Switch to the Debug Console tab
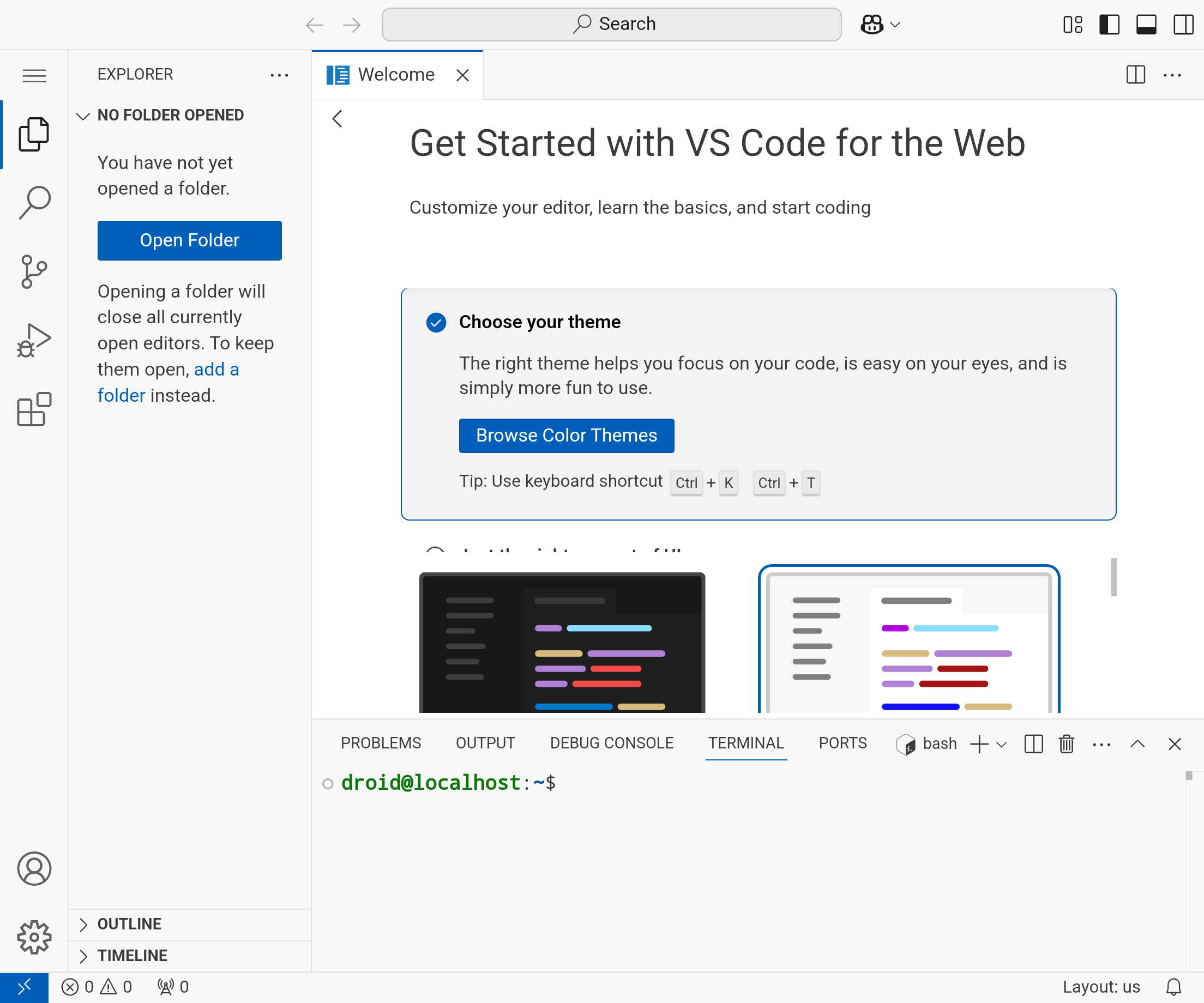Viewport: 1204px width, 1003px height. pyautogui.click(x=611, y=744)
